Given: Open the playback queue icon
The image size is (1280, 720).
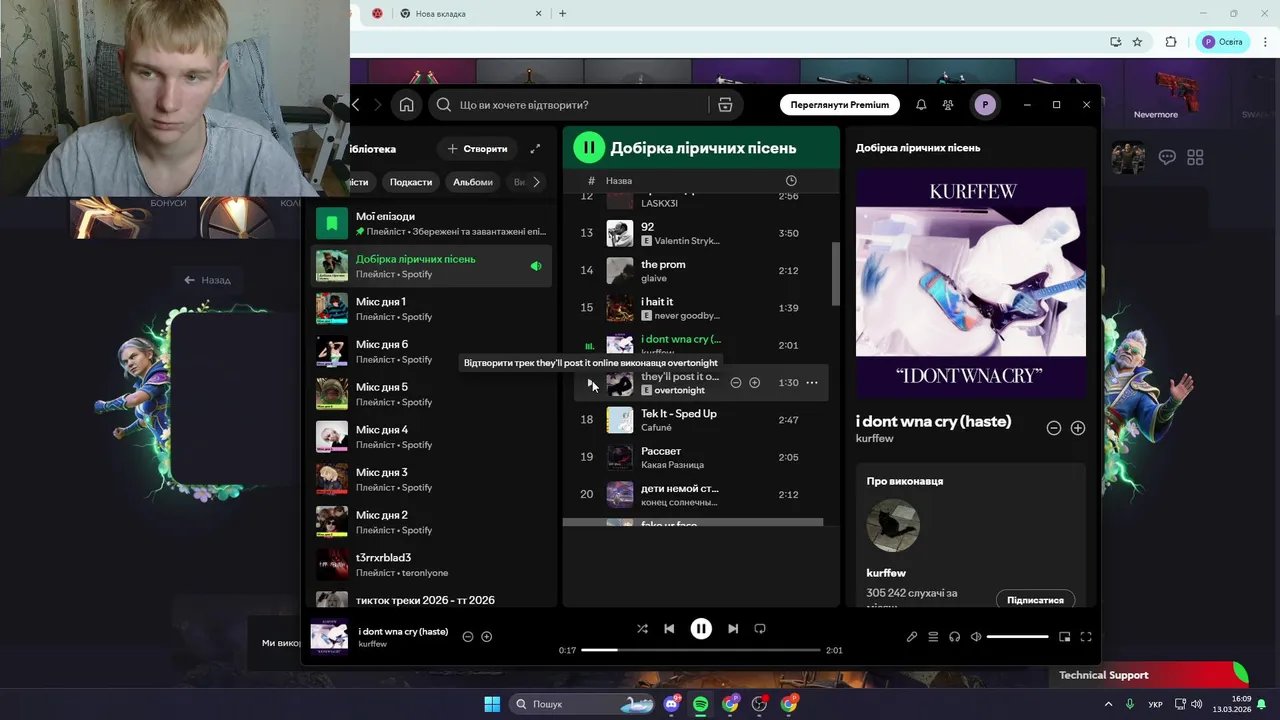Looking at the screenshot, I should (933, 637).
